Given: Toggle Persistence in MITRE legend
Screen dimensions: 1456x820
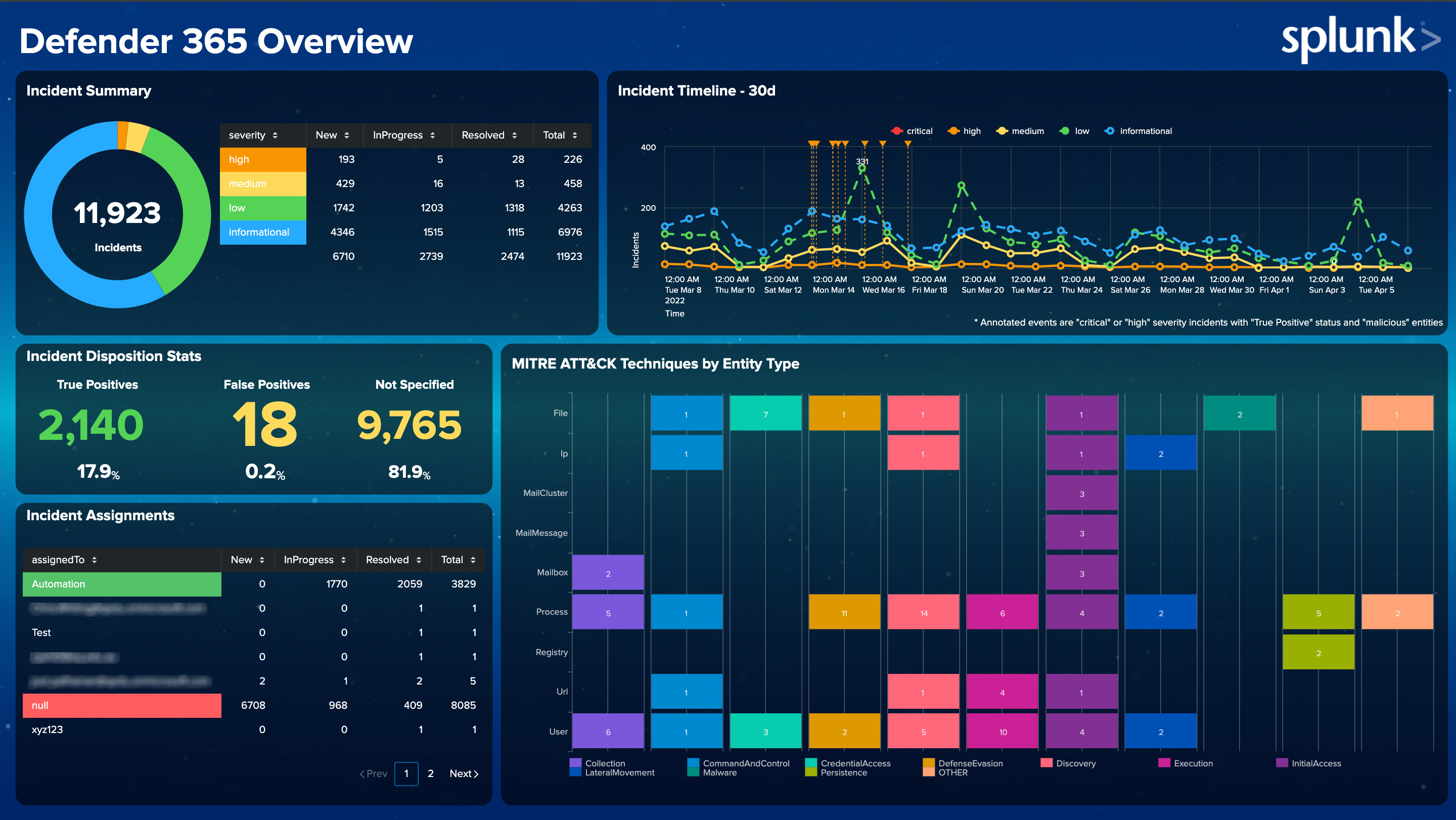Looking at the screenshot, I should click(837, 772).
